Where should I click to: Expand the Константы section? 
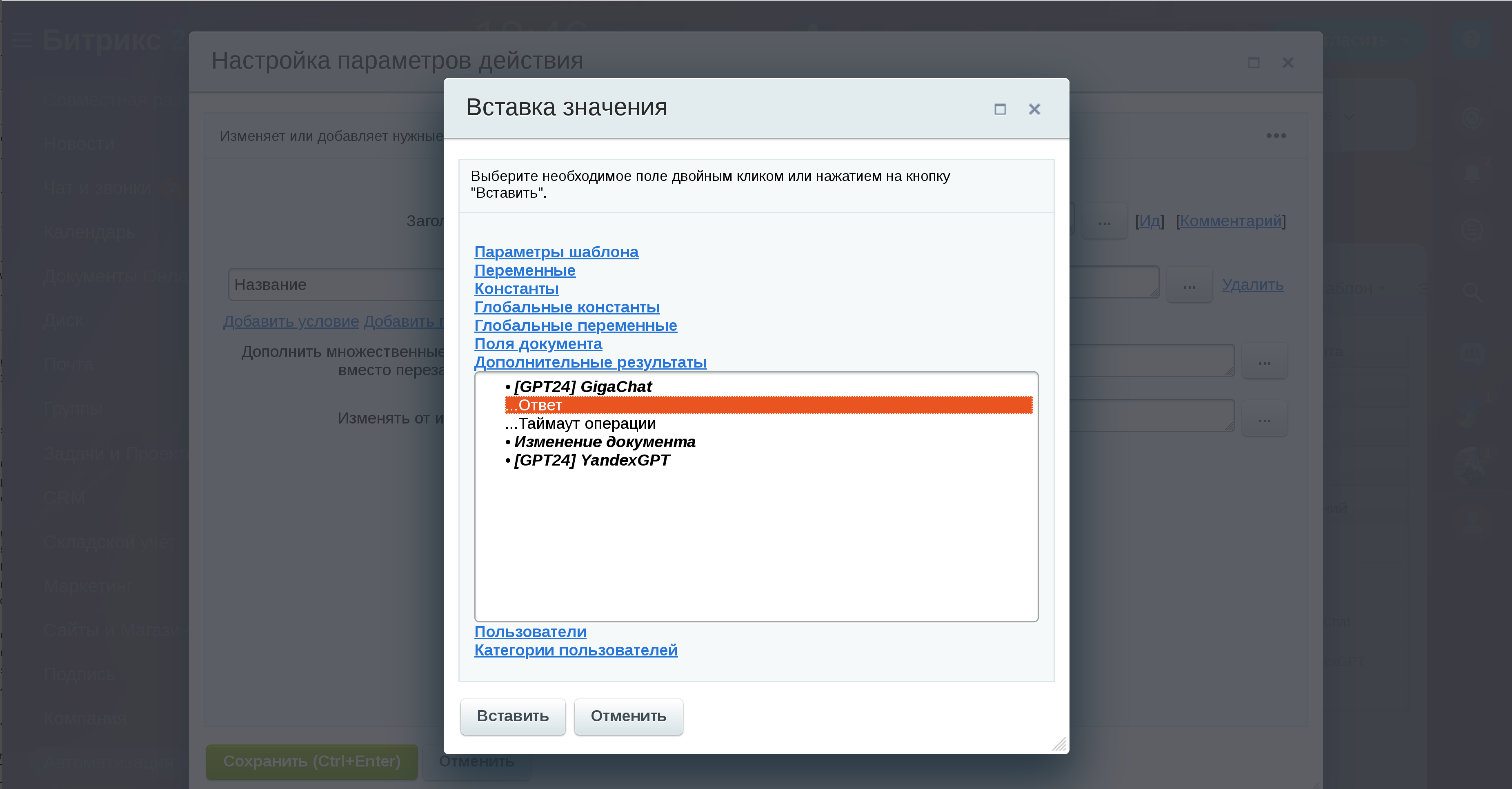(x=516, y=289)
